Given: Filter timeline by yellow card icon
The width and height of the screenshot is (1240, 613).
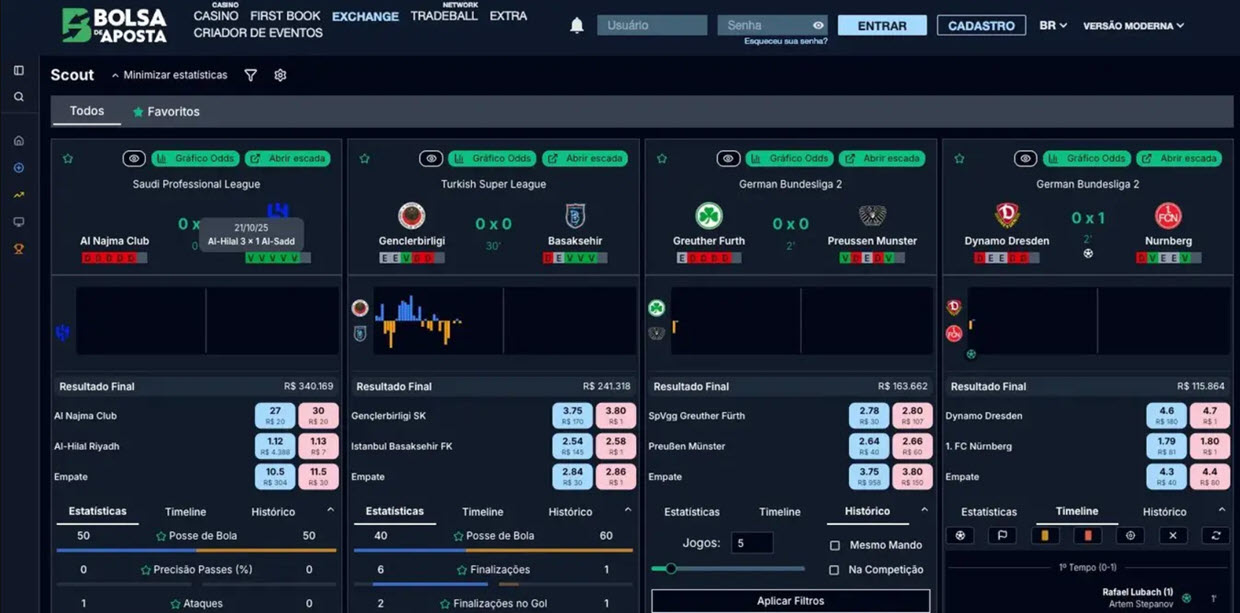Looking at the screenshot, I should pyautogui.click(x=1045, y=536).
